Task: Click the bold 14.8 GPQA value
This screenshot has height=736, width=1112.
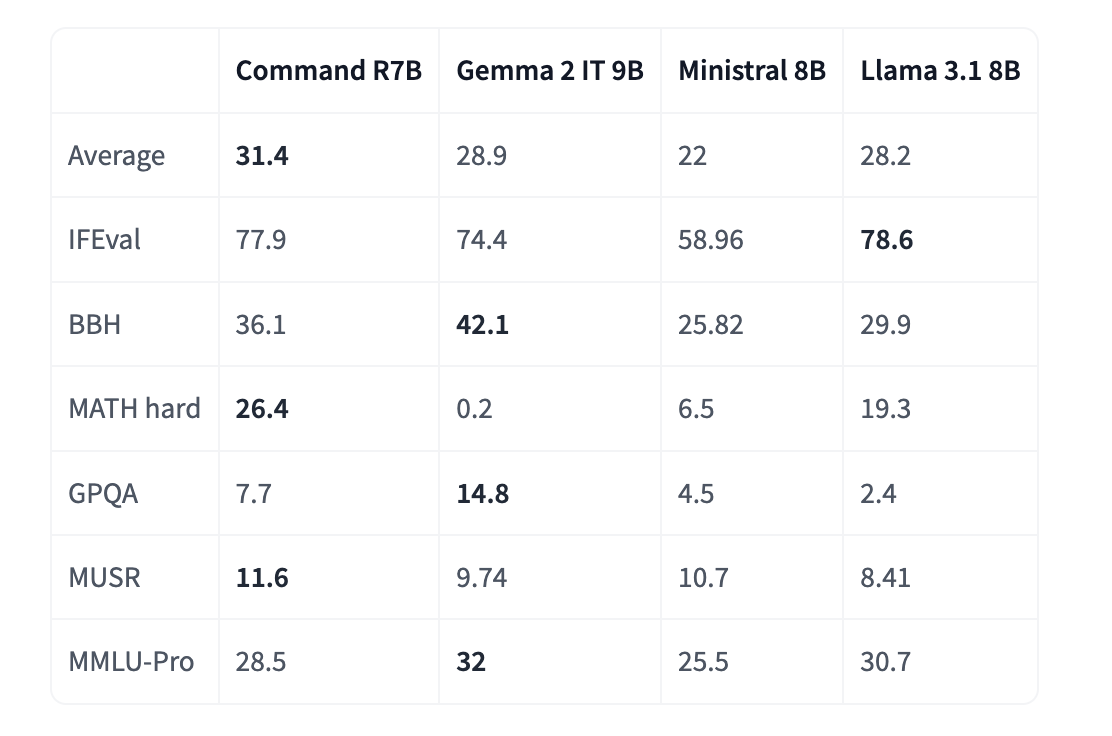Action: [483, 493]
